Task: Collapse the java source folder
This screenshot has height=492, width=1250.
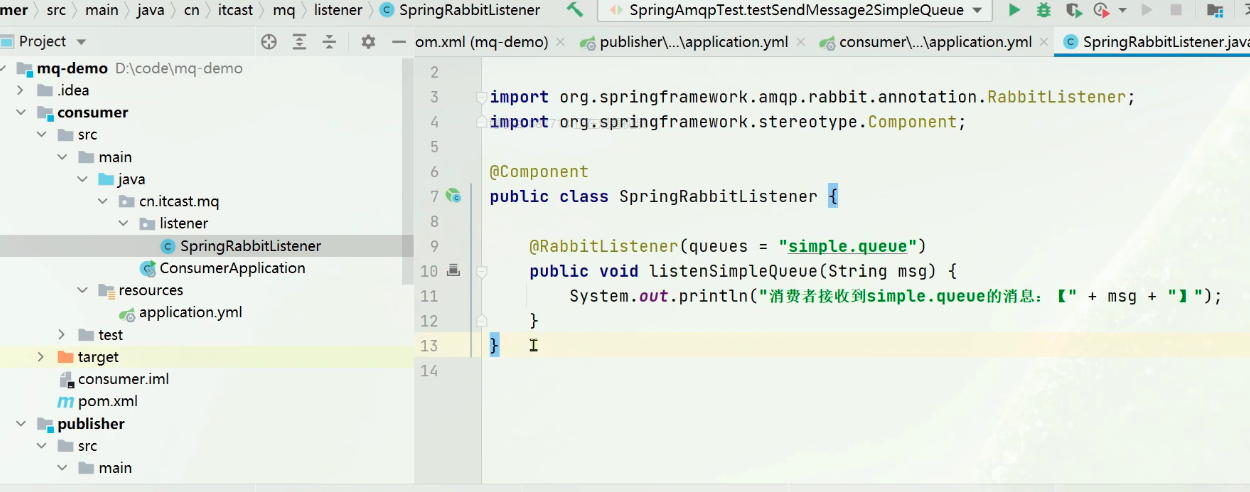Action: 82,179
